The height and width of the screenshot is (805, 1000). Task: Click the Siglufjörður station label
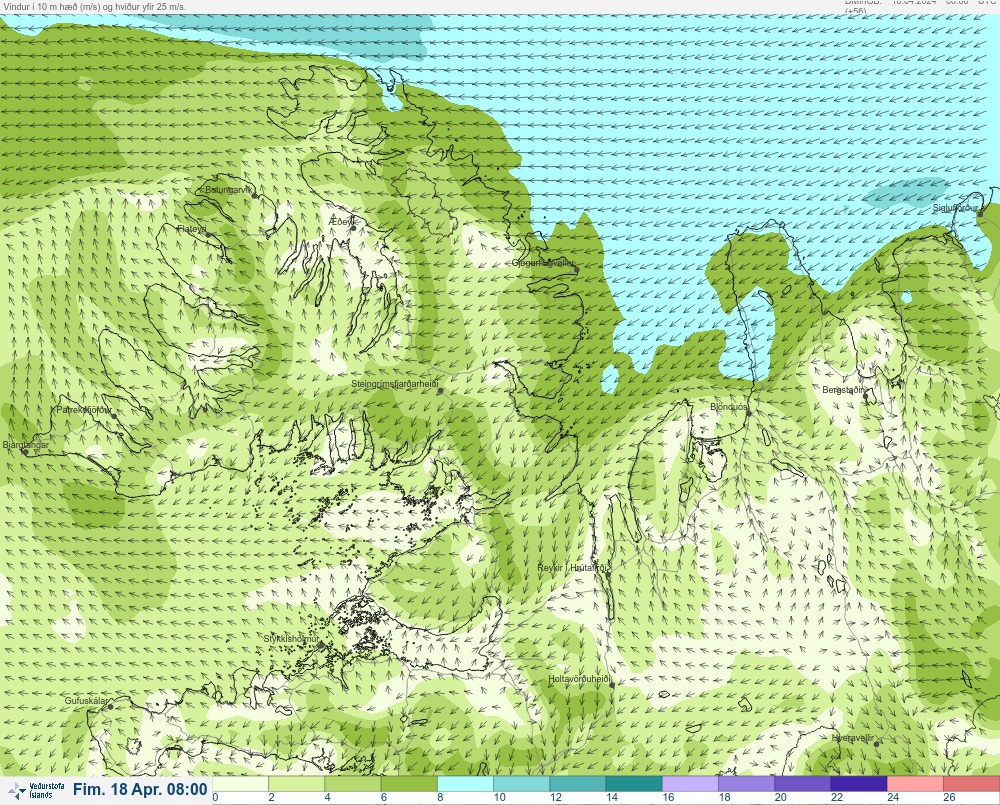coord(955,208)
